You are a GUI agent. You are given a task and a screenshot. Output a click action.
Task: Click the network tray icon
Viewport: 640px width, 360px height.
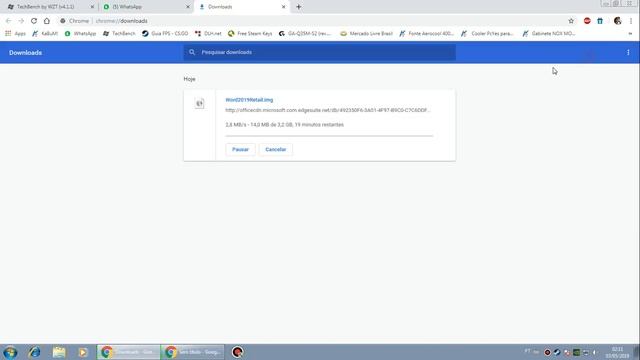click(586, 352)
